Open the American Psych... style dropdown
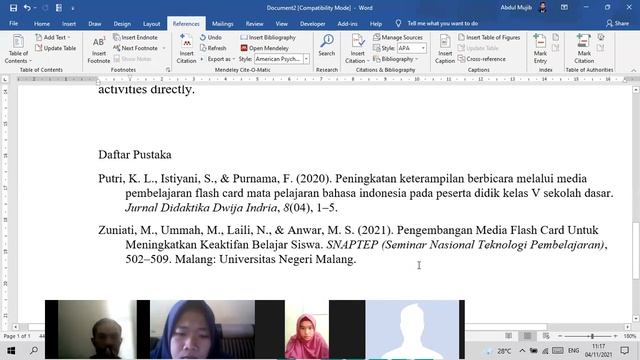Screen dimensions: 640x360 [x=306, y=59]
